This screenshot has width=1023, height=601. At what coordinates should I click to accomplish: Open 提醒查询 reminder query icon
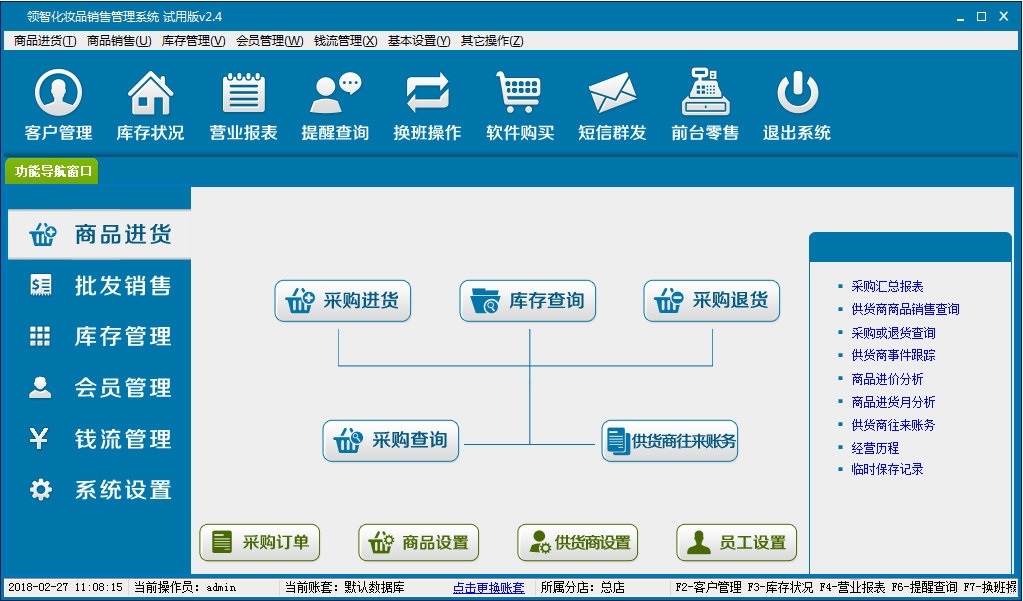point(335,105)
